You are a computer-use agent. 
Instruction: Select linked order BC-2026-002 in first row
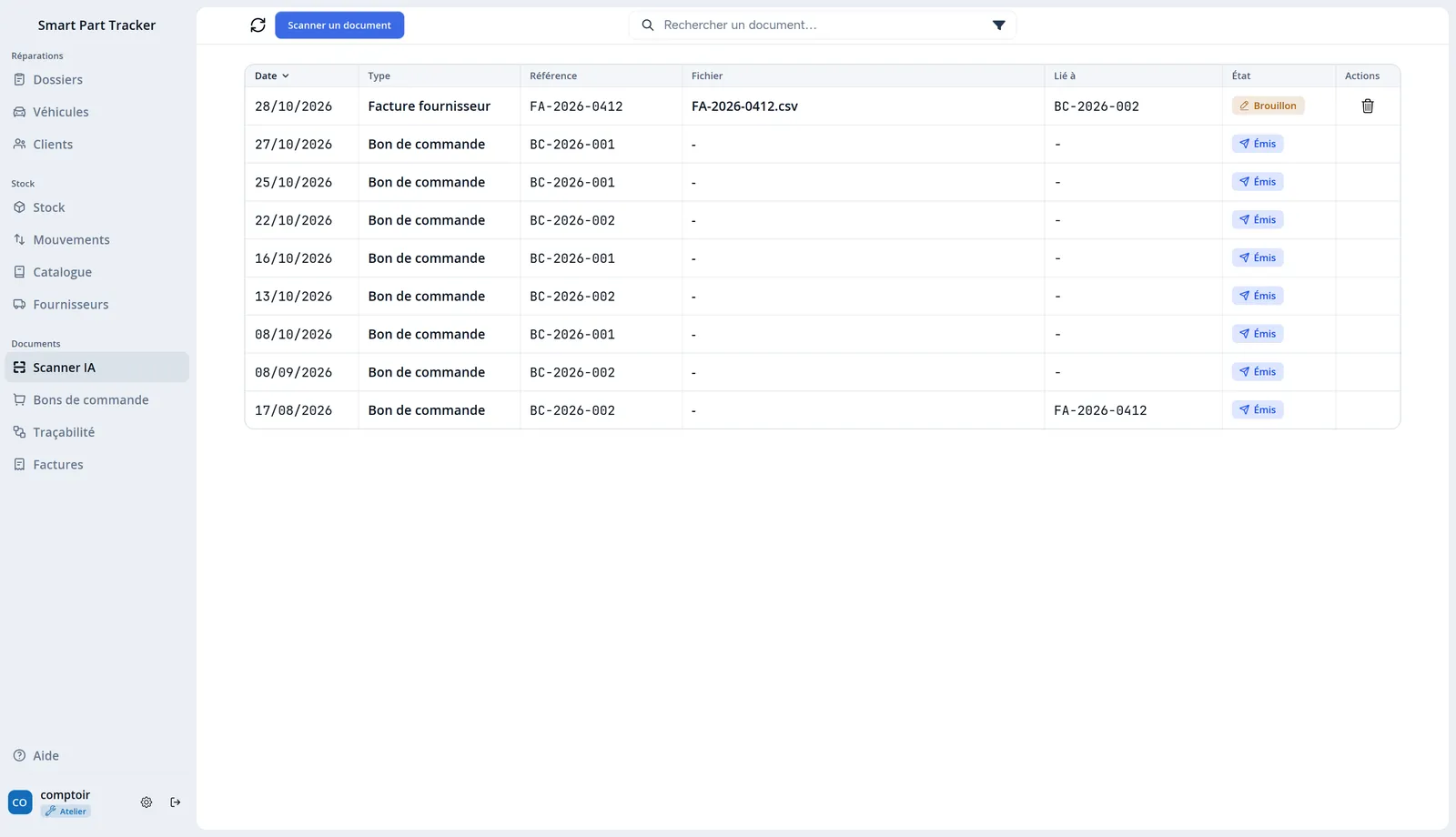tap(1097, 106)
